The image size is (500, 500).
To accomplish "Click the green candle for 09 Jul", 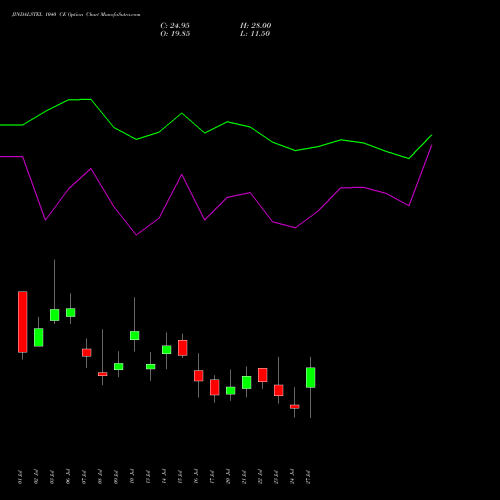I will tap(119, 366).
